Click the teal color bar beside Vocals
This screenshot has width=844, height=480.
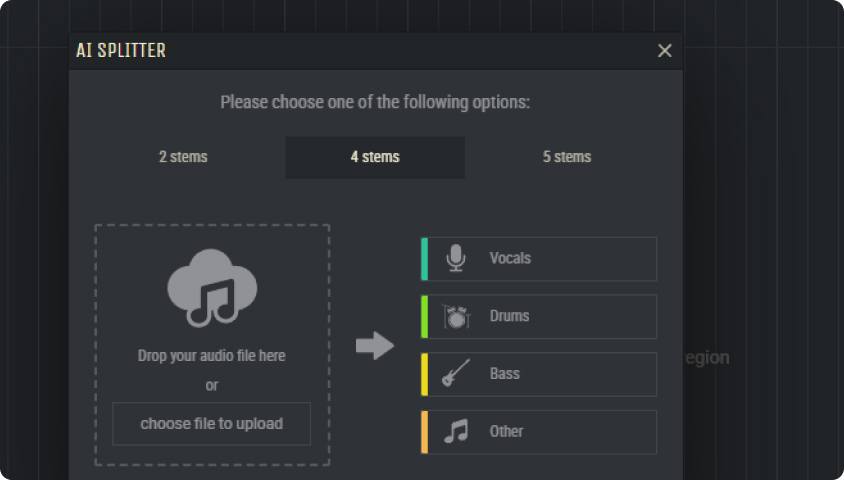click(x=424, y=259)
